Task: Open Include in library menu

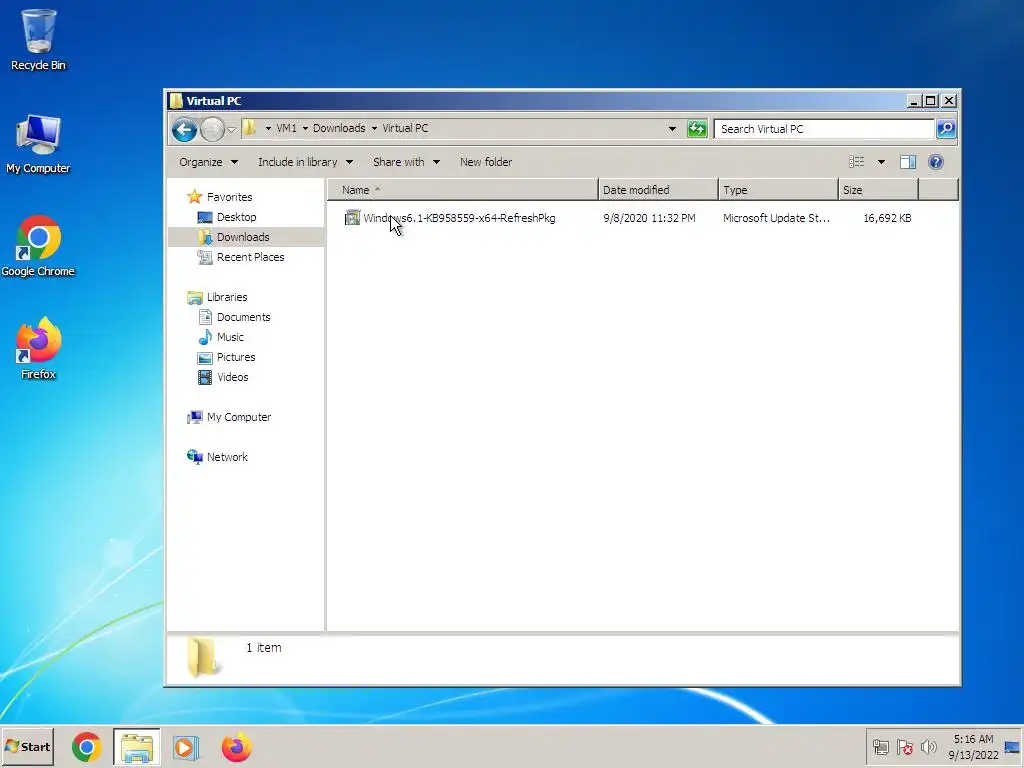Action: click(x=305, y=162)
